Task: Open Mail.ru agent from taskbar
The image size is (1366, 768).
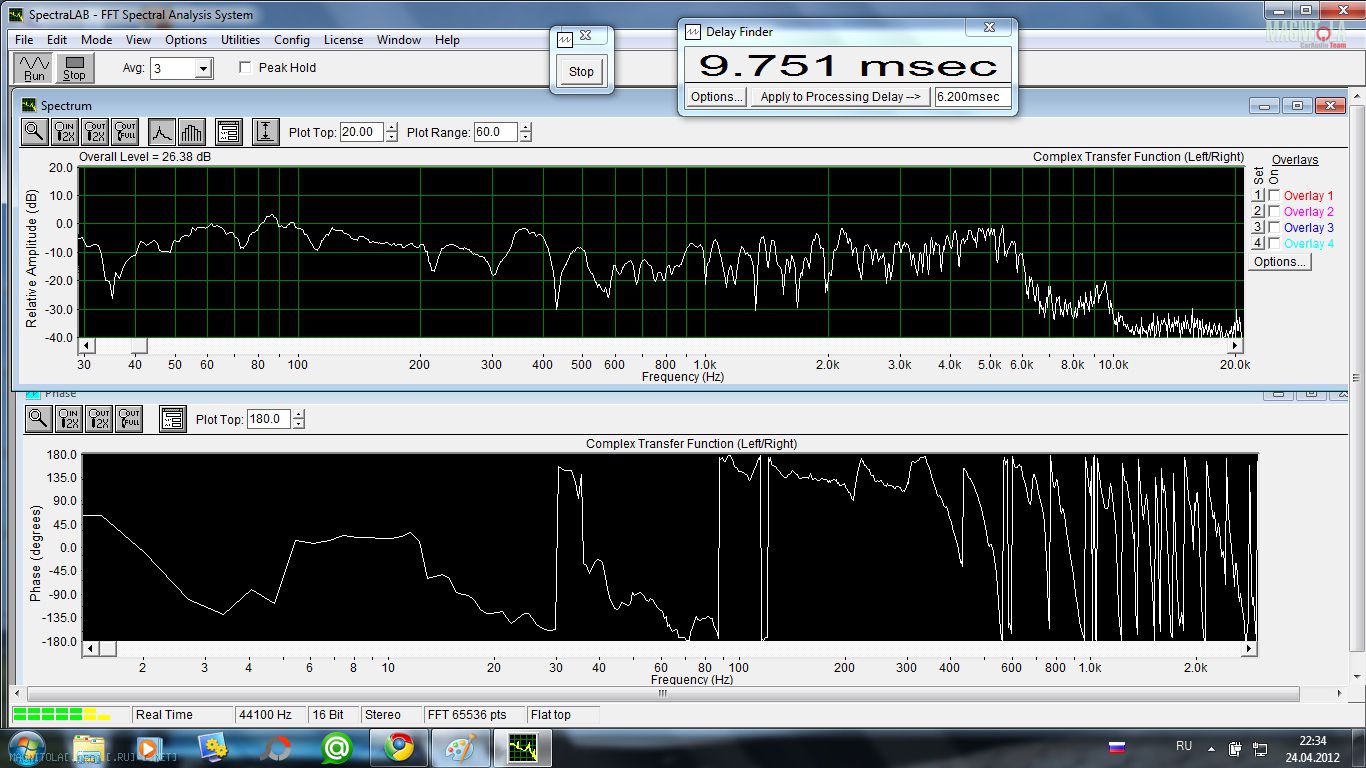Action: pos(338,747)
